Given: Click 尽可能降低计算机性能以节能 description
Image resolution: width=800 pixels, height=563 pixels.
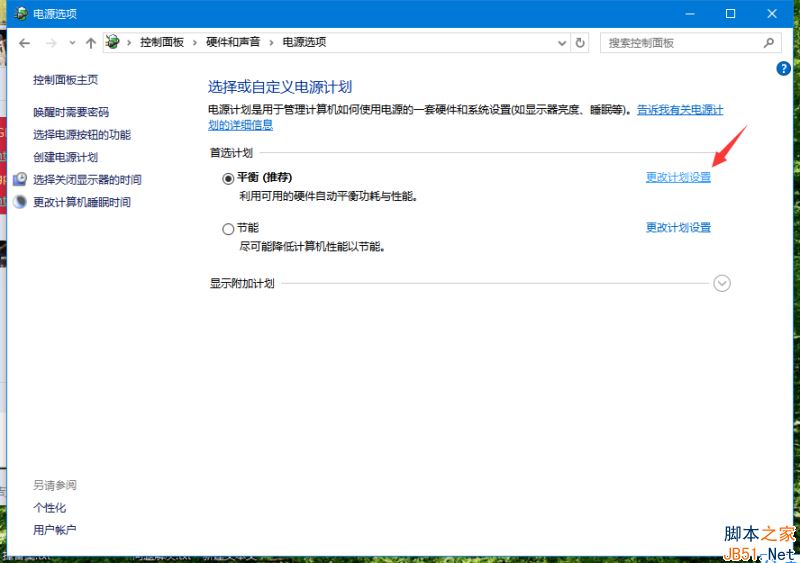Looking at the screenshot, I should pos(312,247).
